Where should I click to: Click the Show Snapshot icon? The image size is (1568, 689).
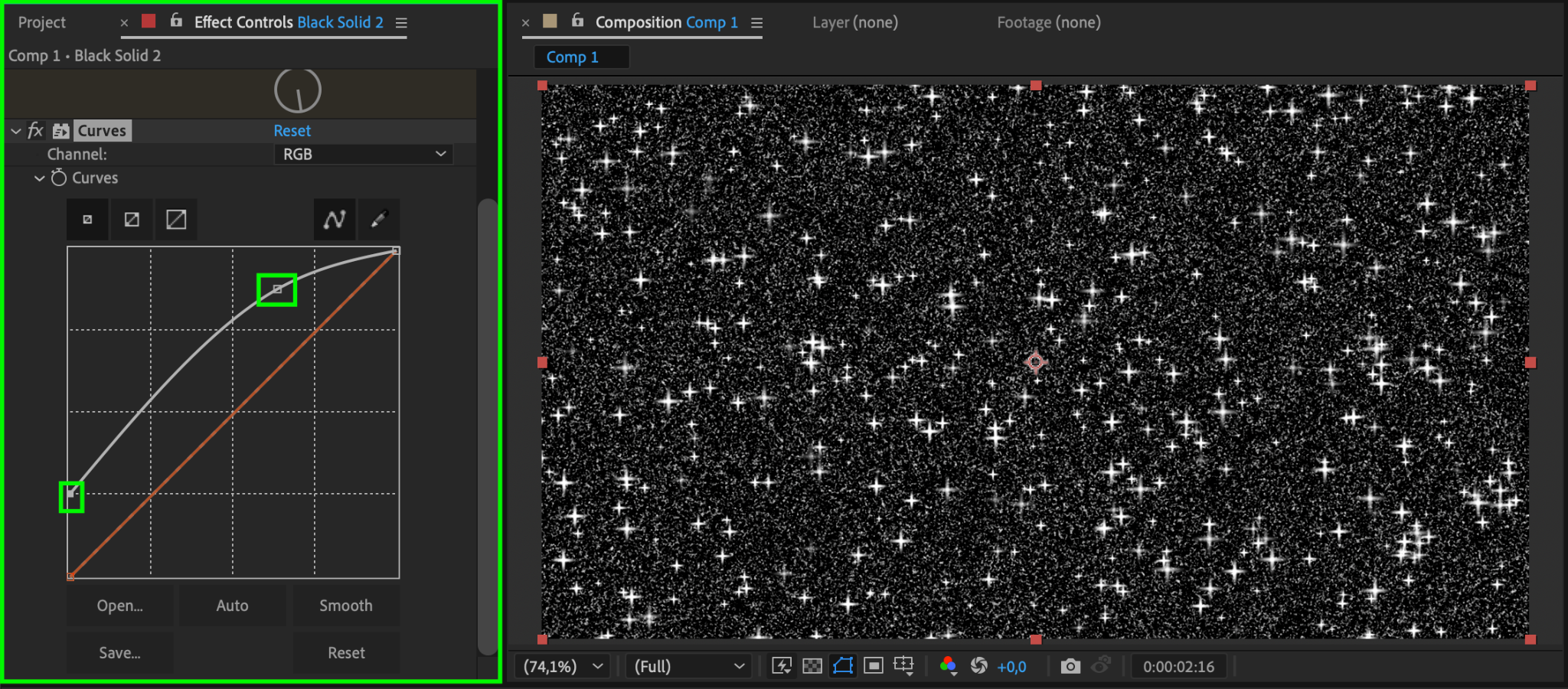coord(1101,665)
